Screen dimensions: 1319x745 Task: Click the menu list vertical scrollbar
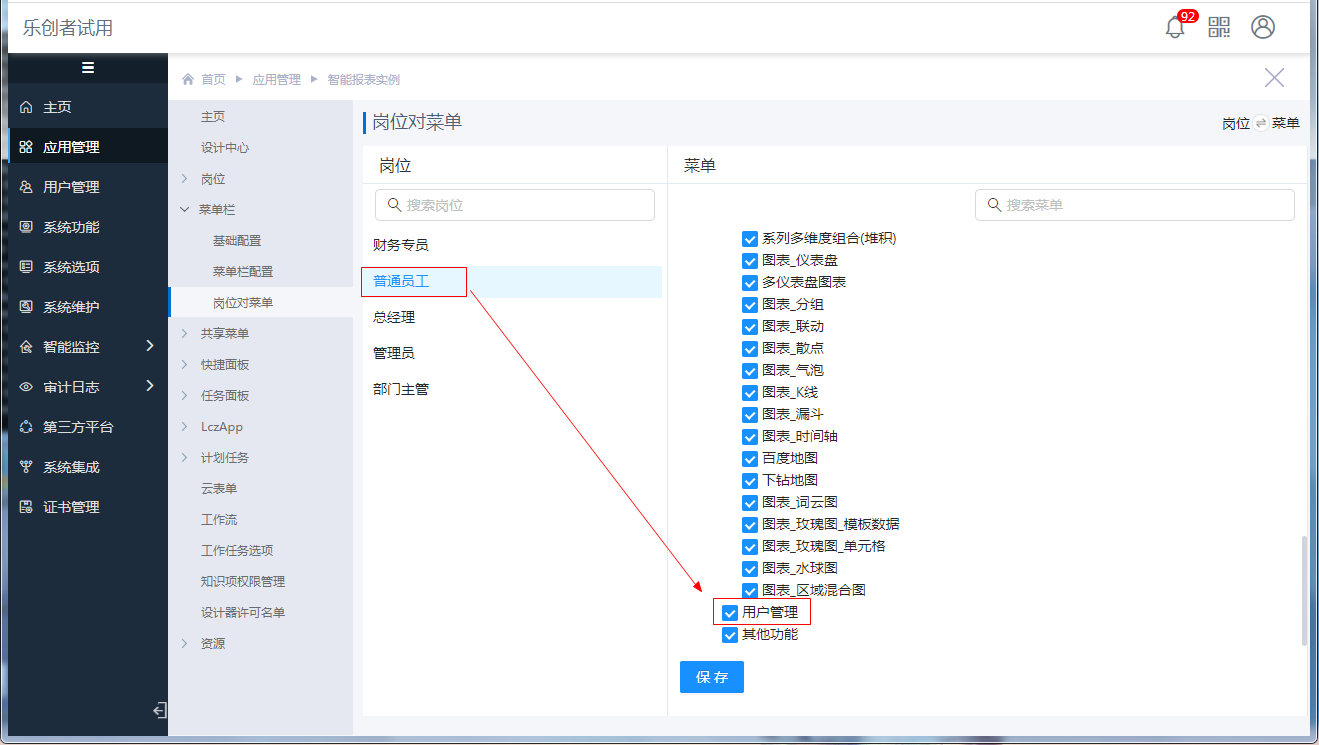tap(1302, 590)
